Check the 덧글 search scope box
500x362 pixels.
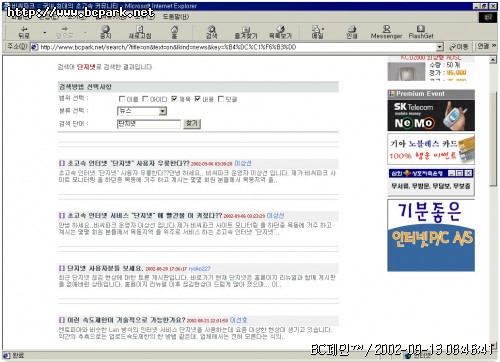[221, 99]
